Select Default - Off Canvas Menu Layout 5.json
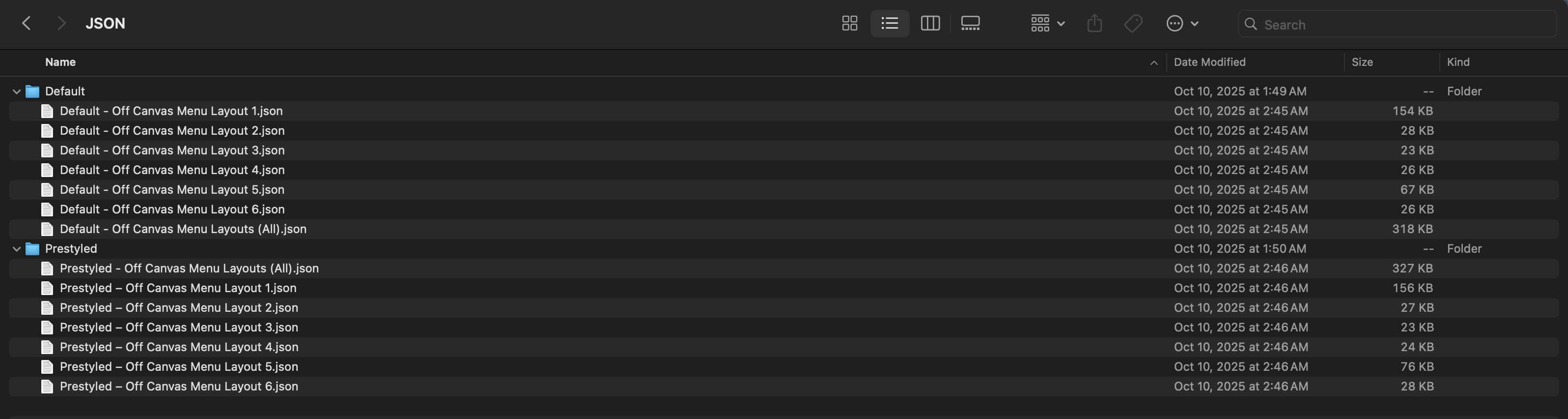The height and width of the screenshot is (419, 1568). click(171, 189)
